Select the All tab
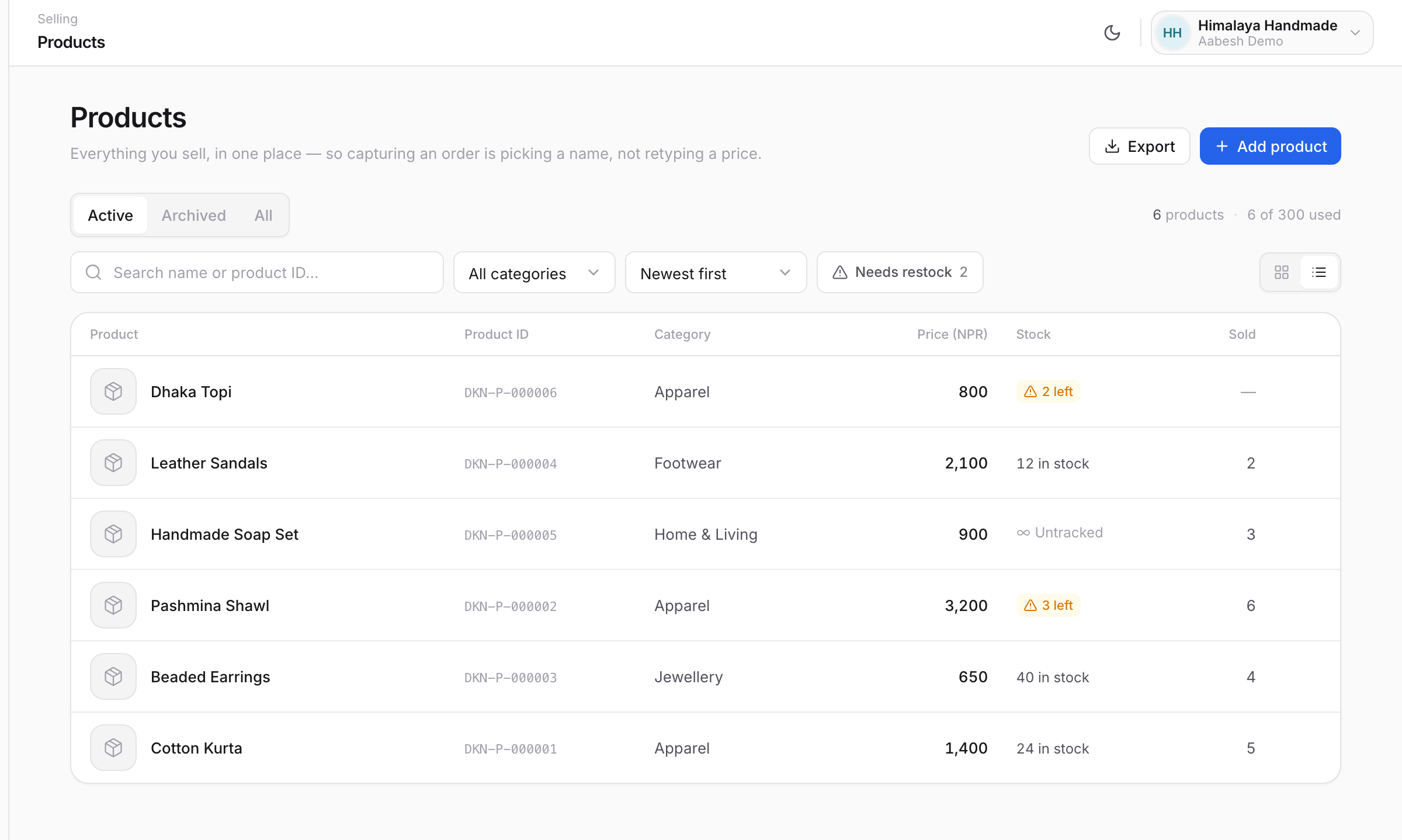The height and width of the screenshot is (840, 1402). coord(263,215)
